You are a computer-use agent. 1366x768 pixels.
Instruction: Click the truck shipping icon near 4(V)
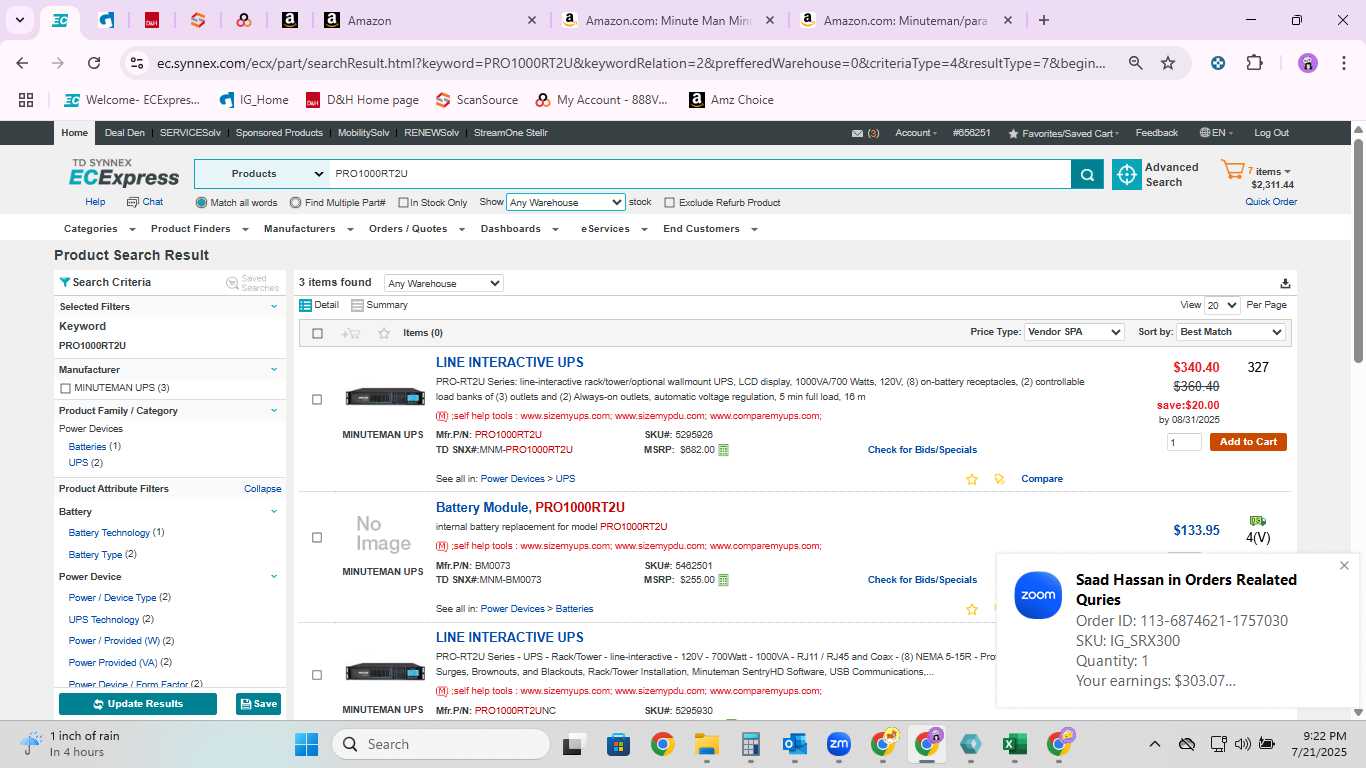coord(1257,521)
